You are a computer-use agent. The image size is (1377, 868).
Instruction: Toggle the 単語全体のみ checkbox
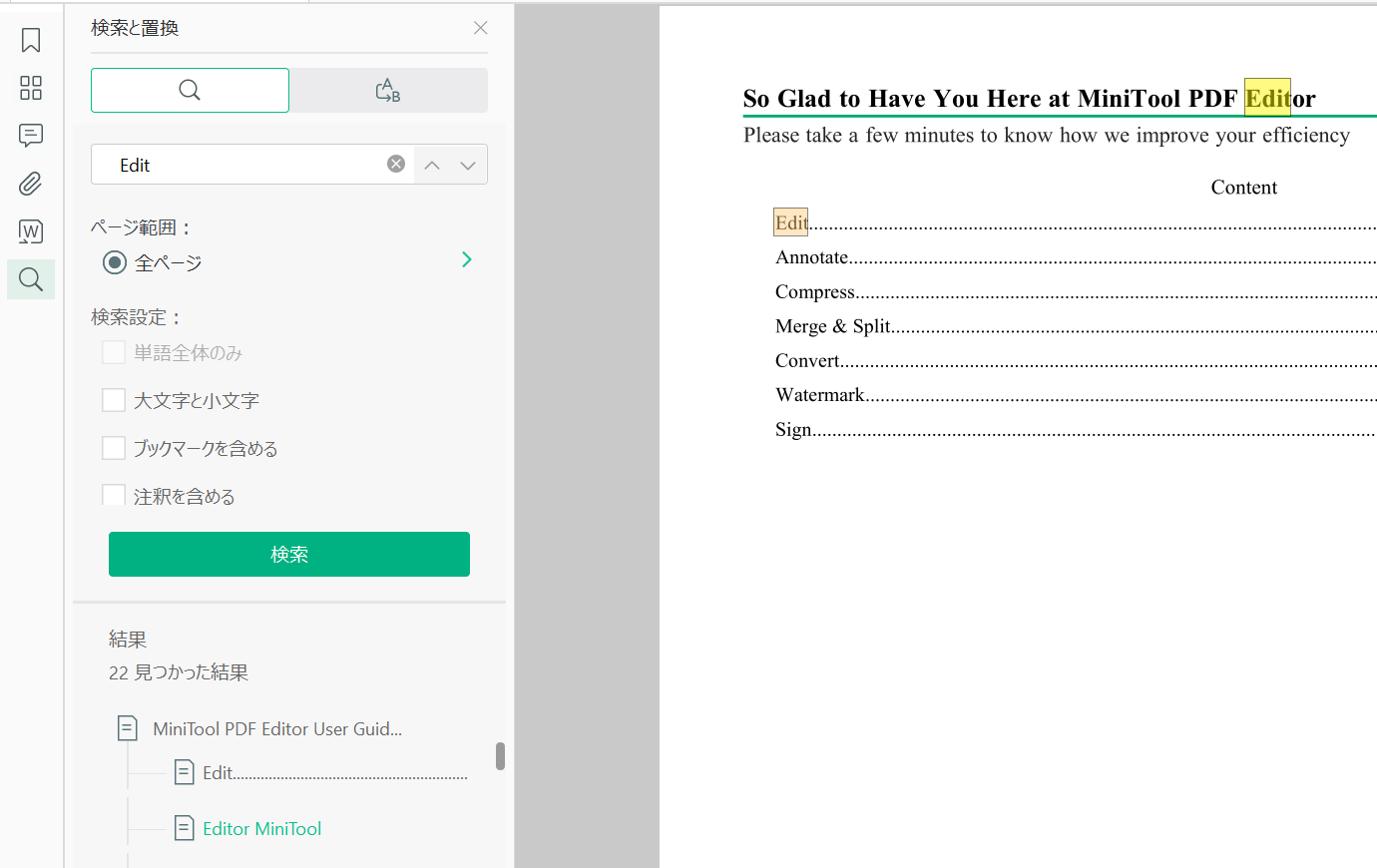point(114,352)
